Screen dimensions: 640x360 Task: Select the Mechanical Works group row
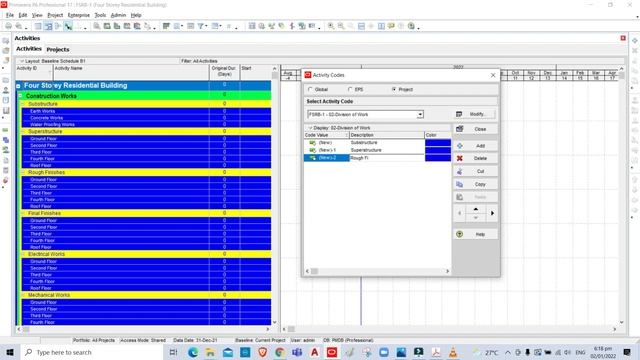tap(145, 295)
